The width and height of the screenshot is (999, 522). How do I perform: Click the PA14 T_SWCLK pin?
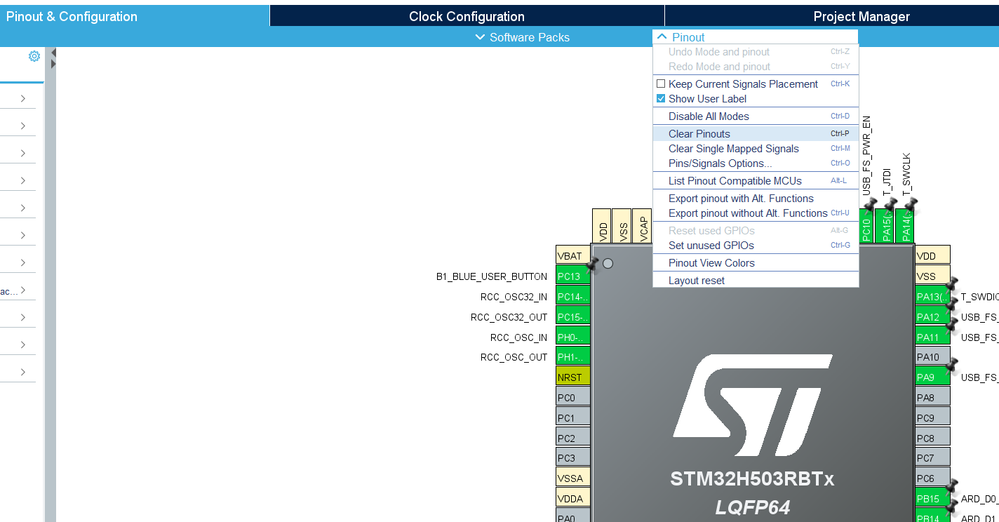(905, 226)
